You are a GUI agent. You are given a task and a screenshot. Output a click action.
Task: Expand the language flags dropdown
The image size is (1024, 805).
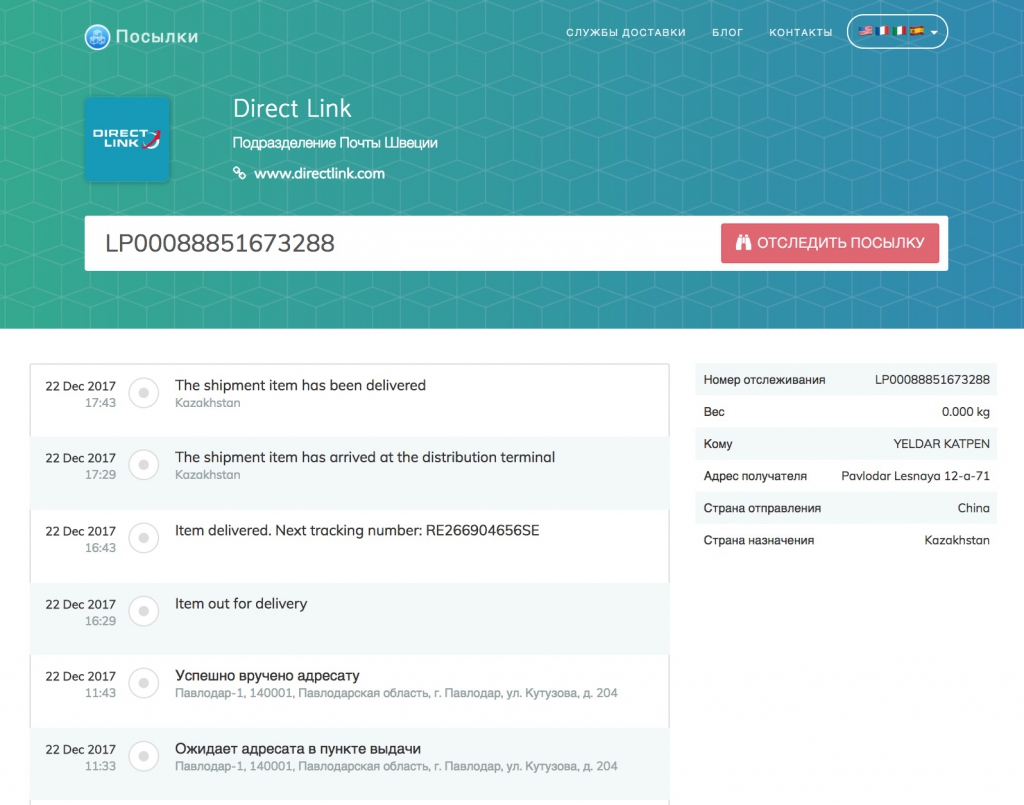point(897,31)
